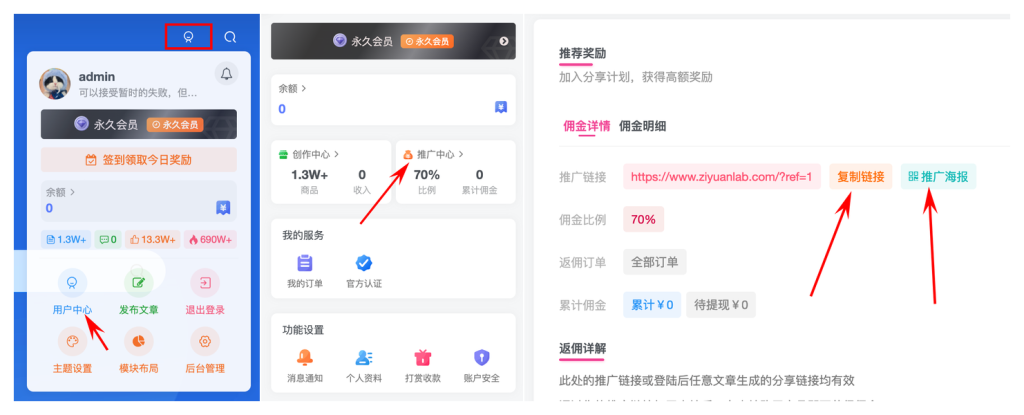
Task: Open 推广中心 promotion center
Action: (434, 155)
